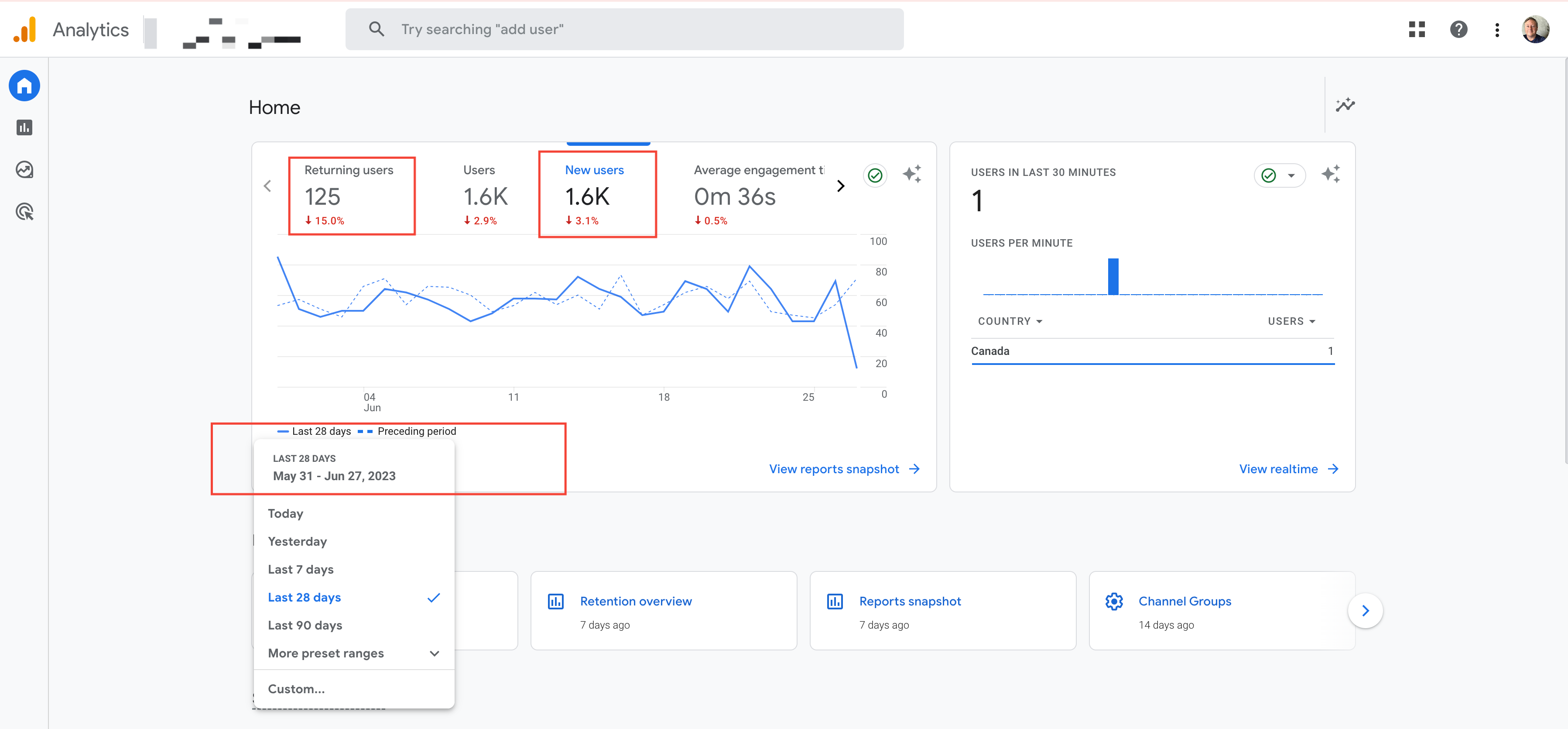
Task: Open the Advertising section icon
Action: point(24,212)
